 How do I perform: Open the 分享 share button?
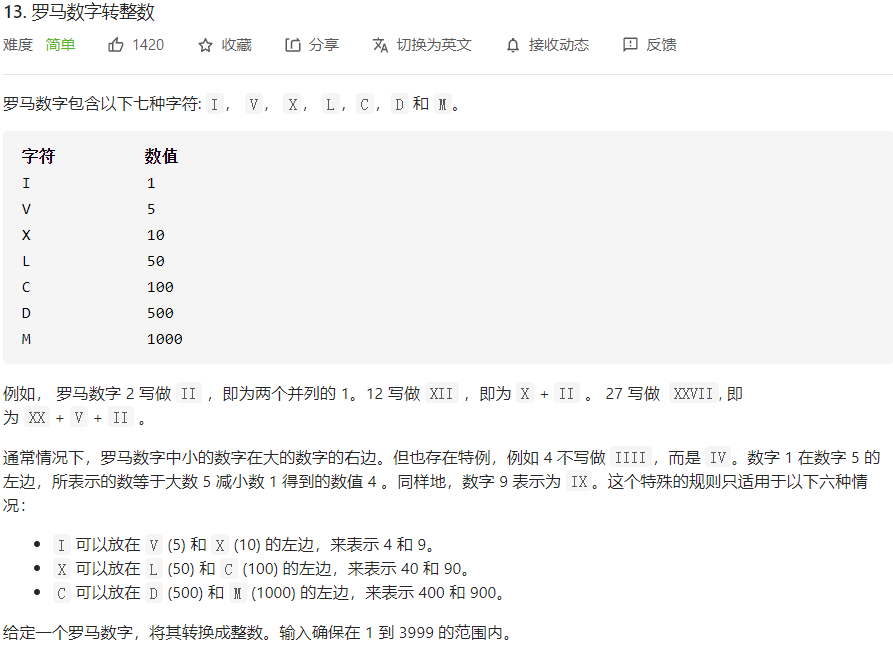312,45
